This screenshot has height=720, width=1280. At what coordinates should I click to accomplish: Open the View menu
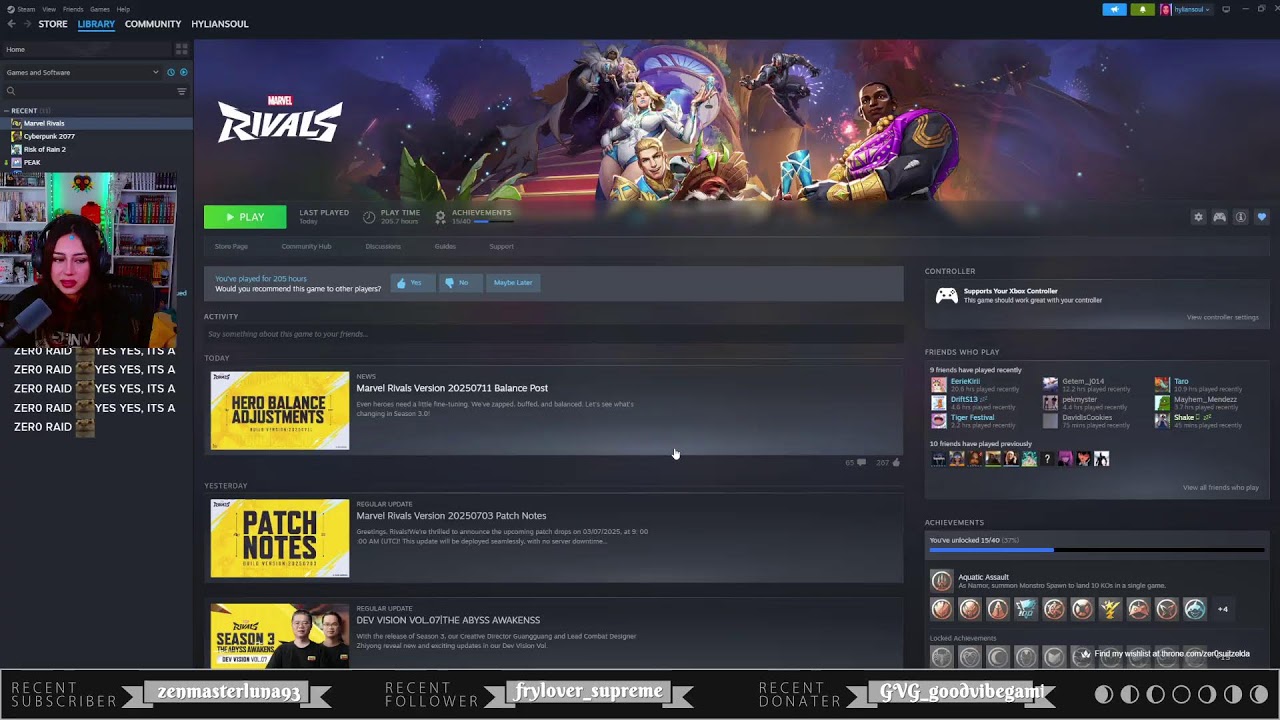click(x=49, y=9)
